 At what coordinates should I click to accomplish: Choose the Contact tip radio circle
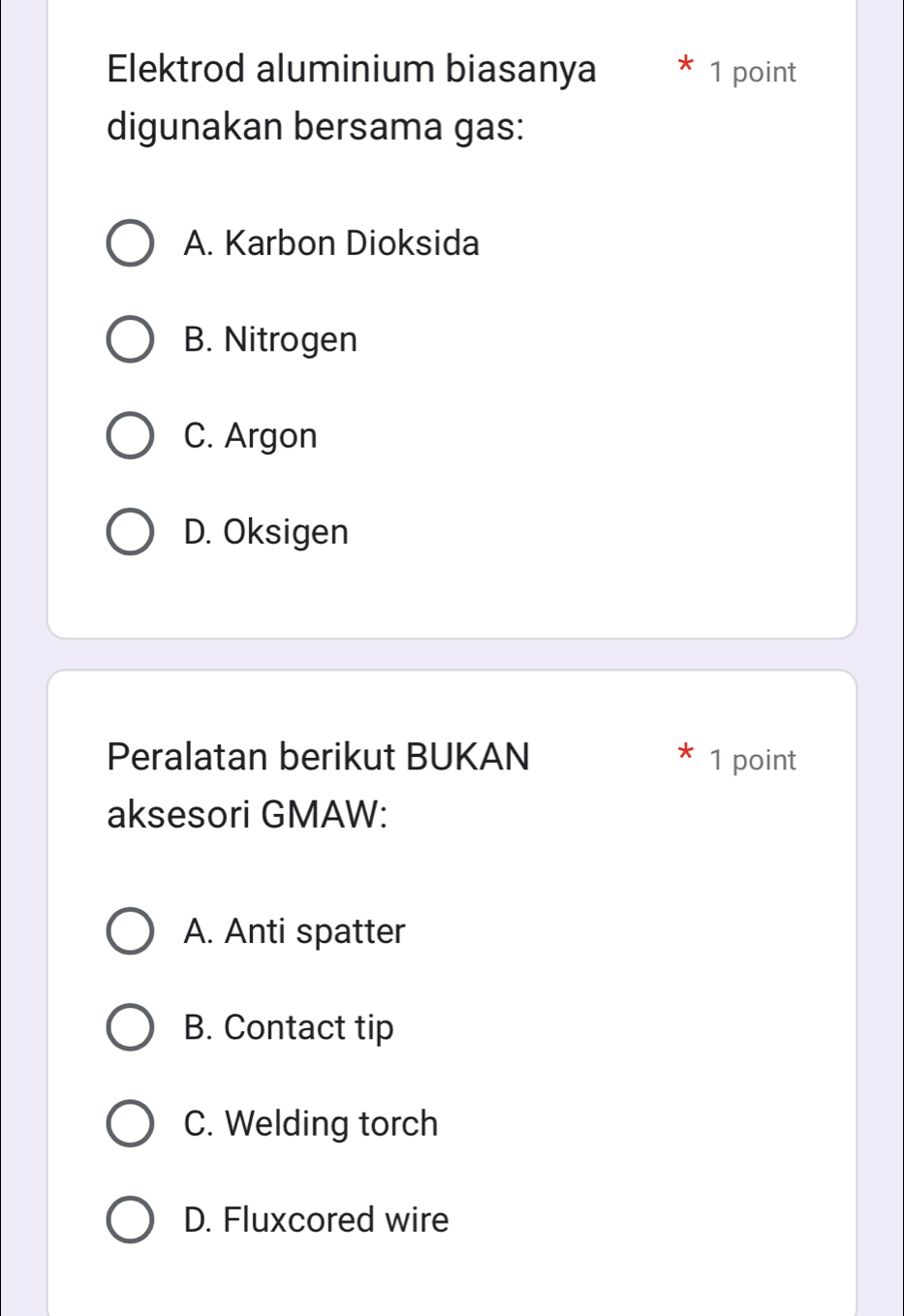(129, 1027)
